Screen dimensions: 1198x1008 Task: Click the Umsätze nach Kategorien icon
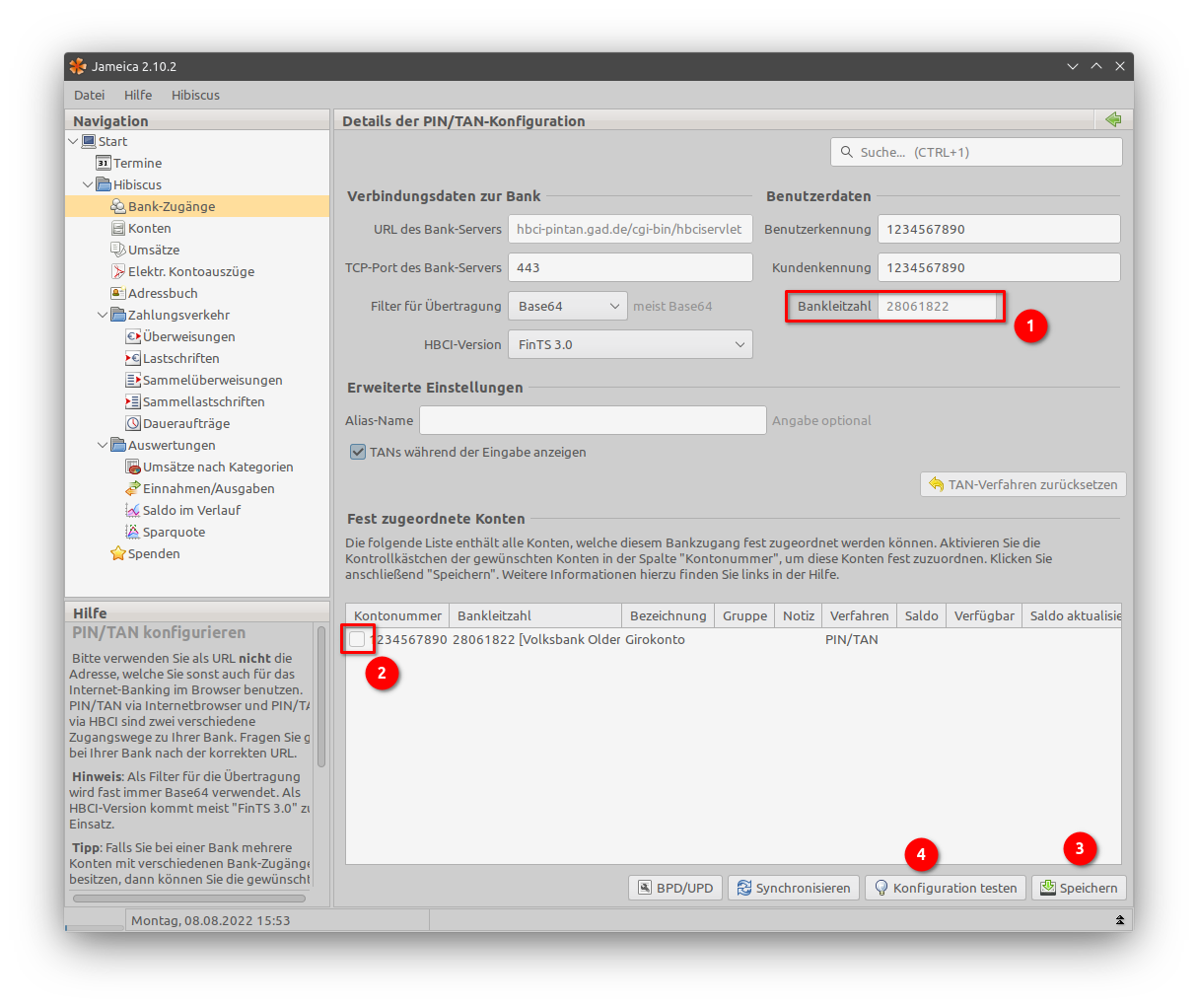point(133,467)
